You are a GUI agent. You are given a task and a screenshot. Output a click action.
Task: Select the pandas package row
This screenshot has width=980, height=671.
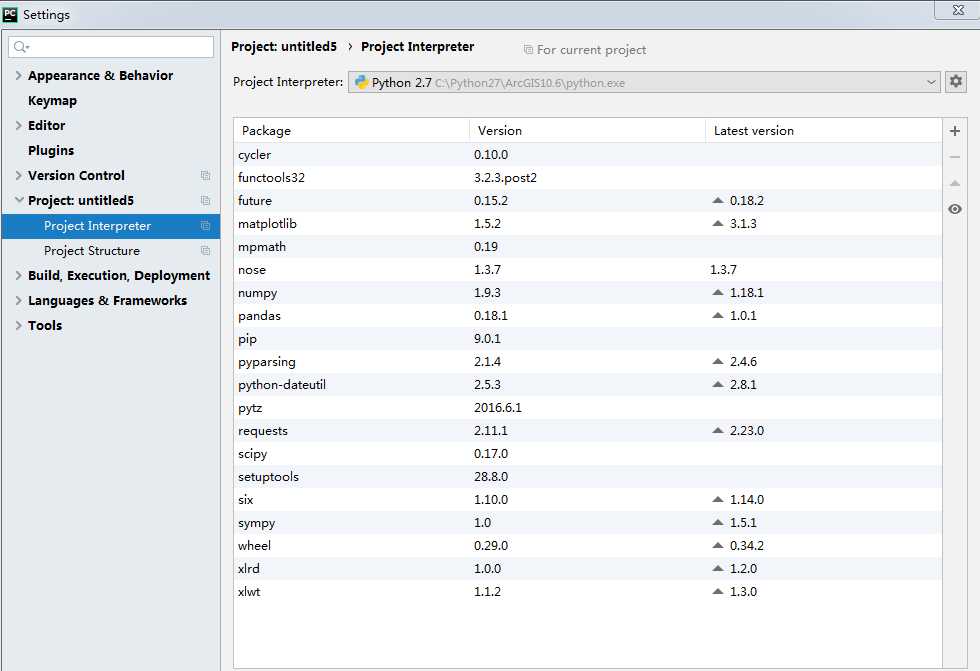pyautogui.click(x=588, y=316)
